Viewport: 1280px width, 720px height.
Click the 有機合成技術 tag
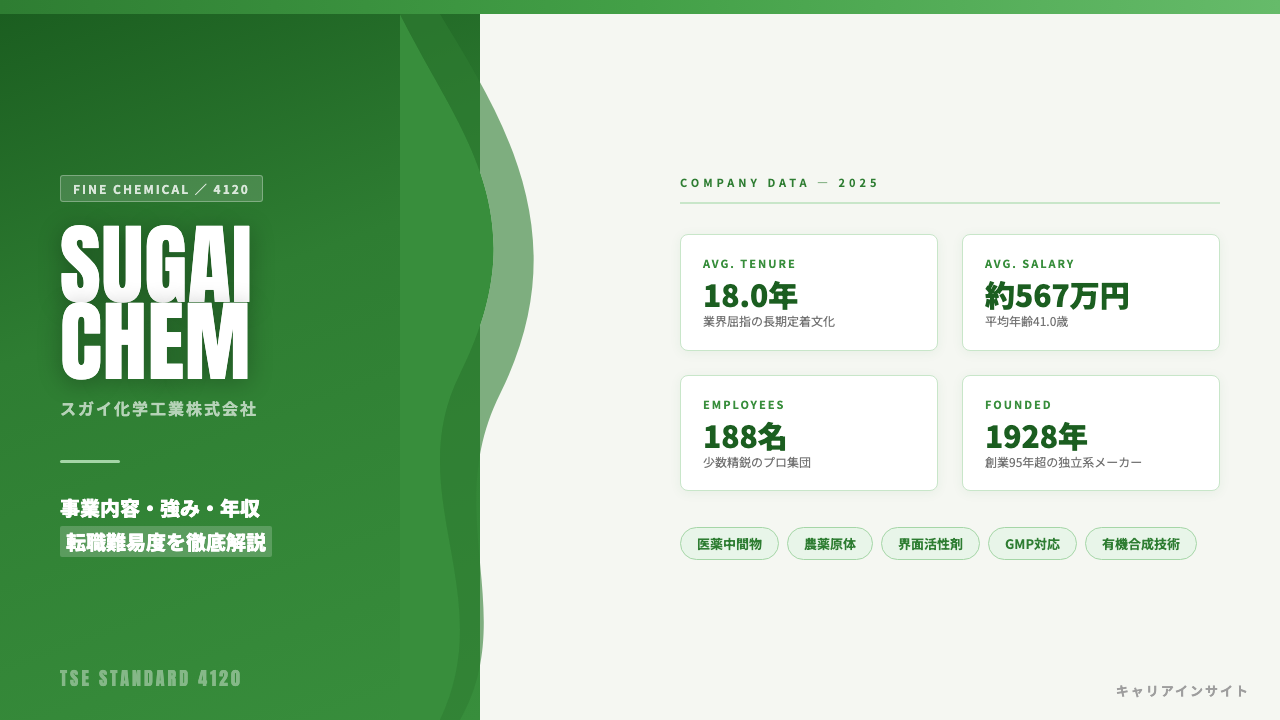[x=1141, y=544]
